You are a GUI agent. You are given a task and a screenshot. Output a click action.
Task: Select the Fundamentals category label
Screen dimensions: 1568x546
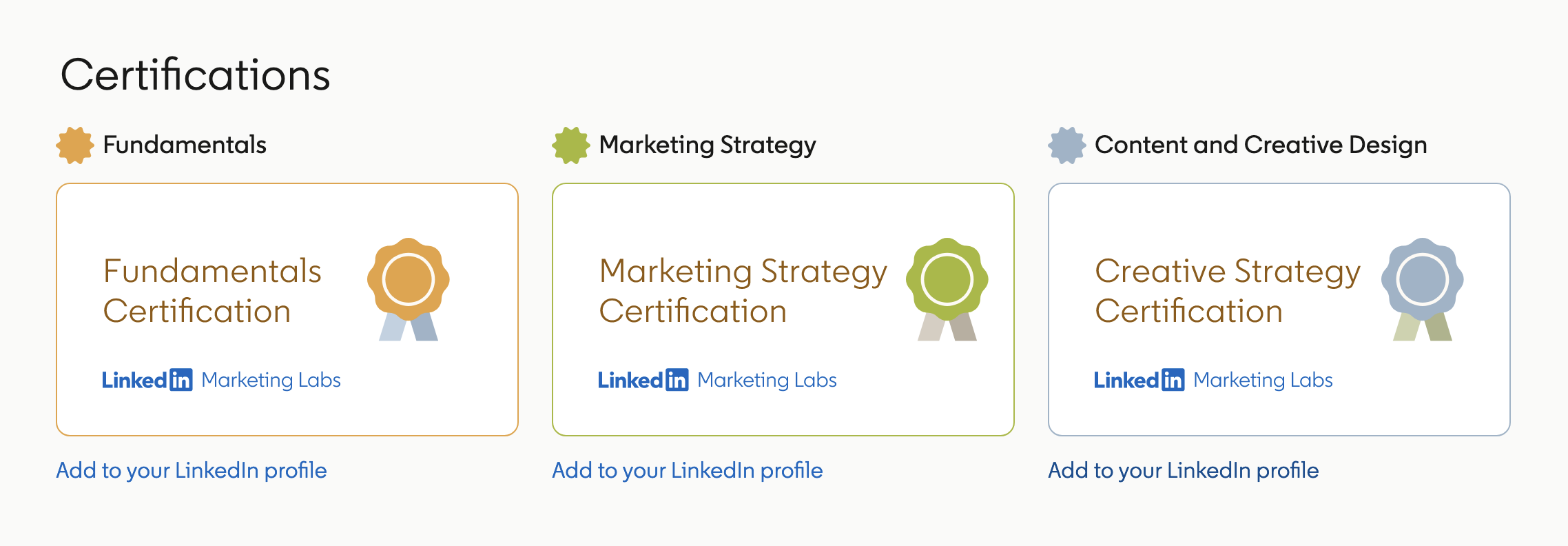(x=185, y=145)
